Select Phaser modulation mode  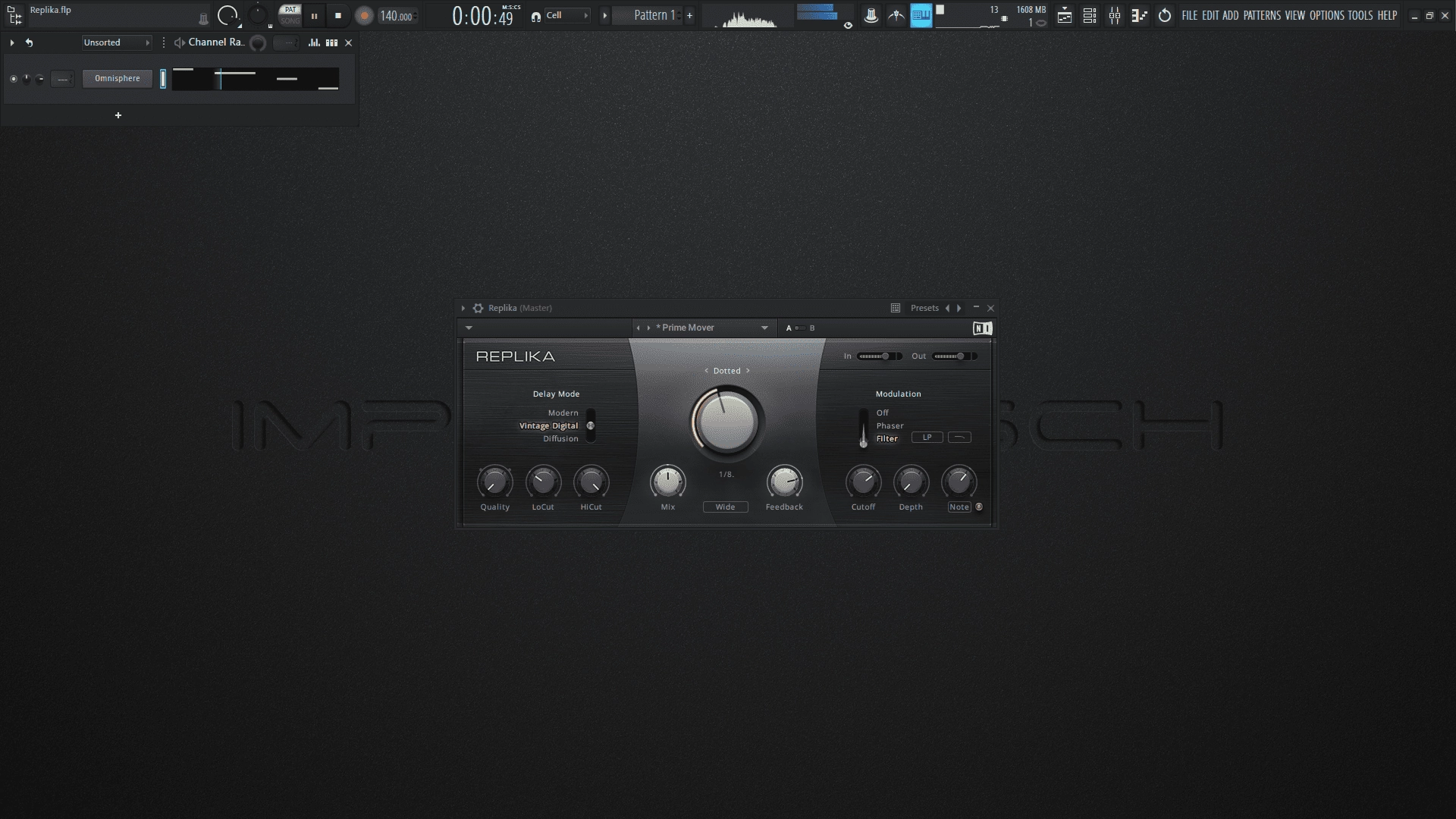tap(890, 425)
